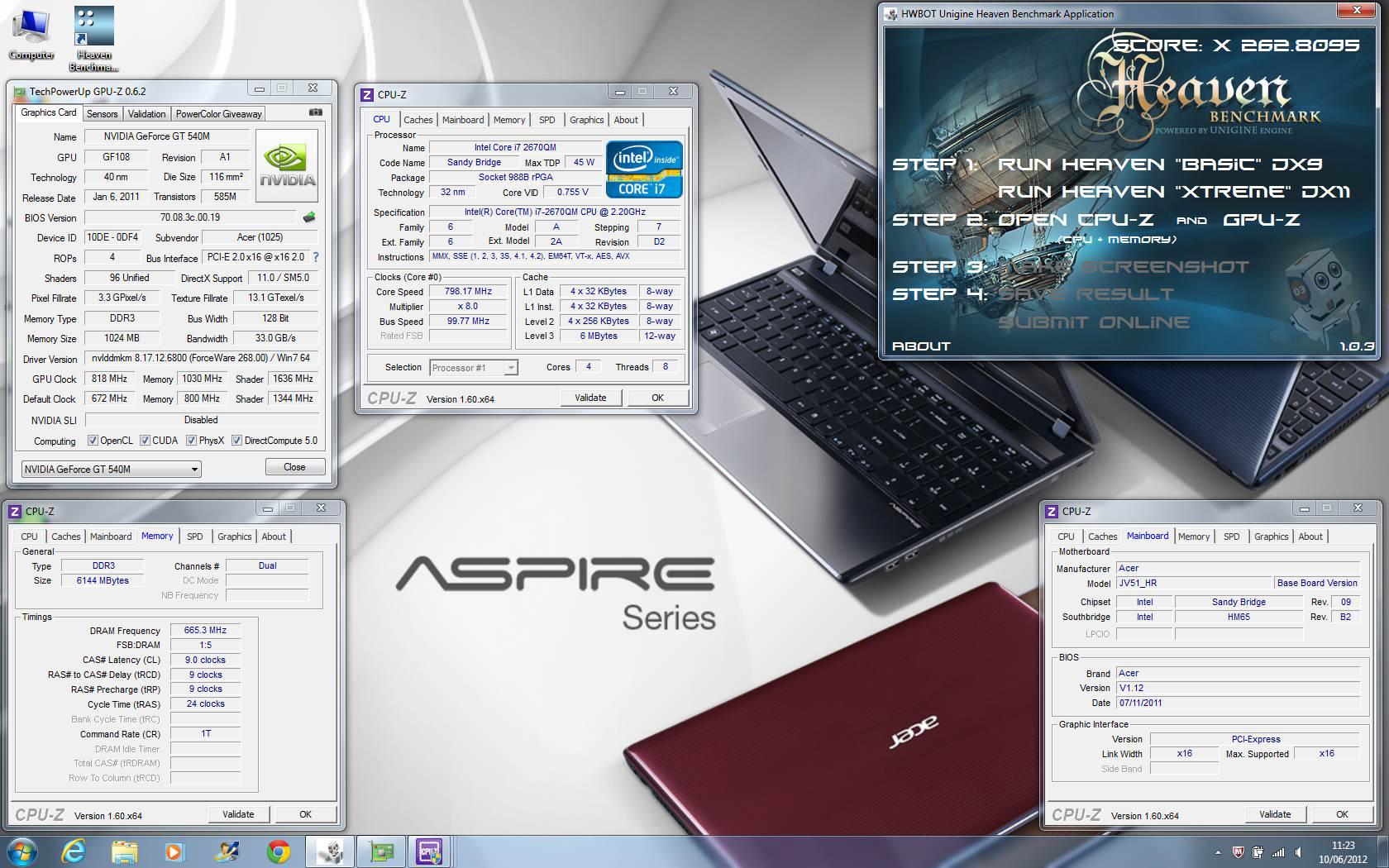Click the NVIDIA logo in GPU-Z
Image resolution: width=1389 pixels, height=868 pixels.
[x=288, y=165]
